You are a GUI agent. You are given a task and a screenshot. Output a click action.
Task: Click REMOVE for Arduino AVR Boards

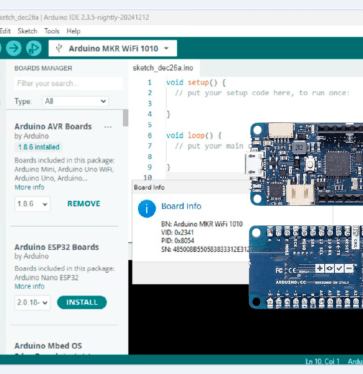pyautogui.click(x=84, y=204)
